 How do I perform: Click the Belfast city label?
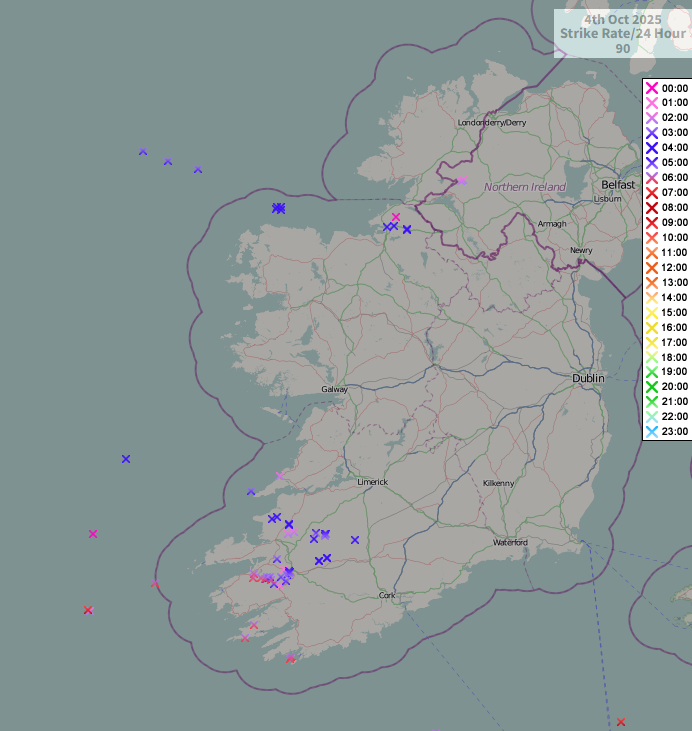click(x=618, y=185)
